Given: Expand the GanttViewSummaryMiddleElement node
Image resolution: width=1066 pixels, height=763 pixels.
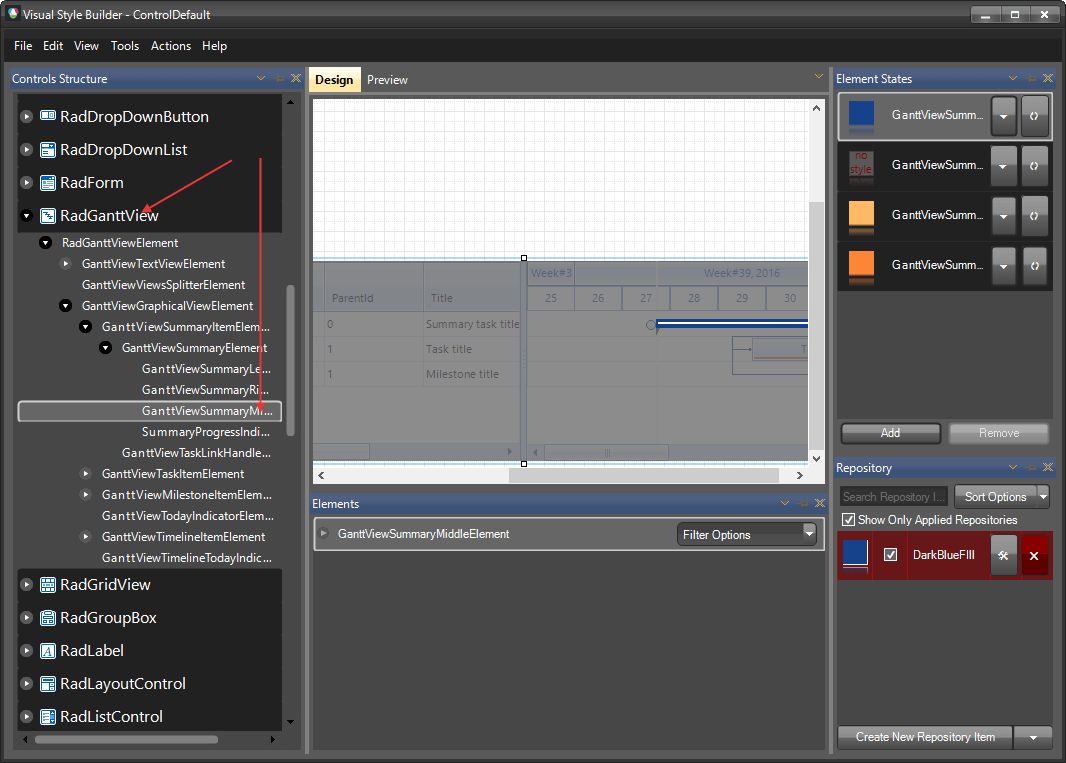Looking at the screenshot, I should tap(324, 534).
